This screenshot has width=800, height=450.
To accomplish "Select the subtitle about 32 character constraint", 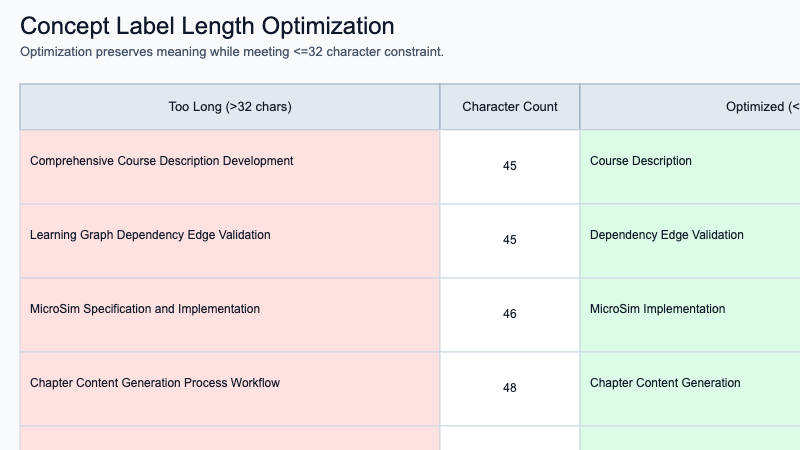I will pyautogui.click(x=232, y=52).
